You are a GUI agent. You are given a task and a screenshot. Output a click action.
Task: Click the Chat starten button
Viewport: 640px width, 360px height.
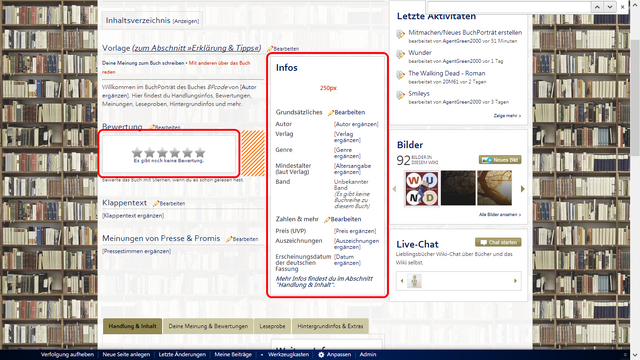pyautogui.click(x=498, y=242)
